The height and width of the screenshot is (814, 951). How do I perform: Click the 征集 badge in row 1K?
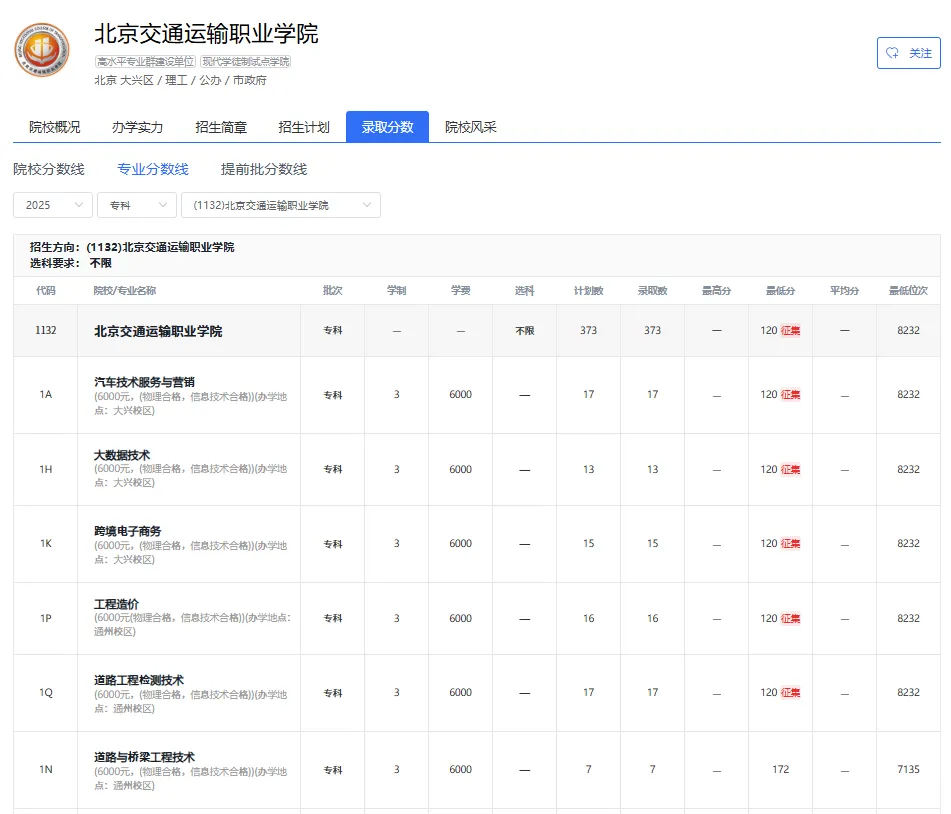click(790, 543)
